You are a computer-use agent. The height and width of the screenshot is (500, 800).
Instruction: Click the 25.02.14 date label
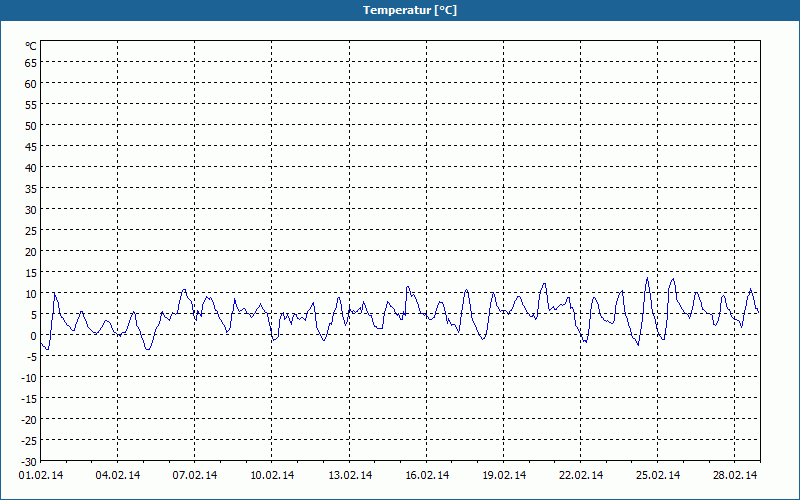[658, 475]
